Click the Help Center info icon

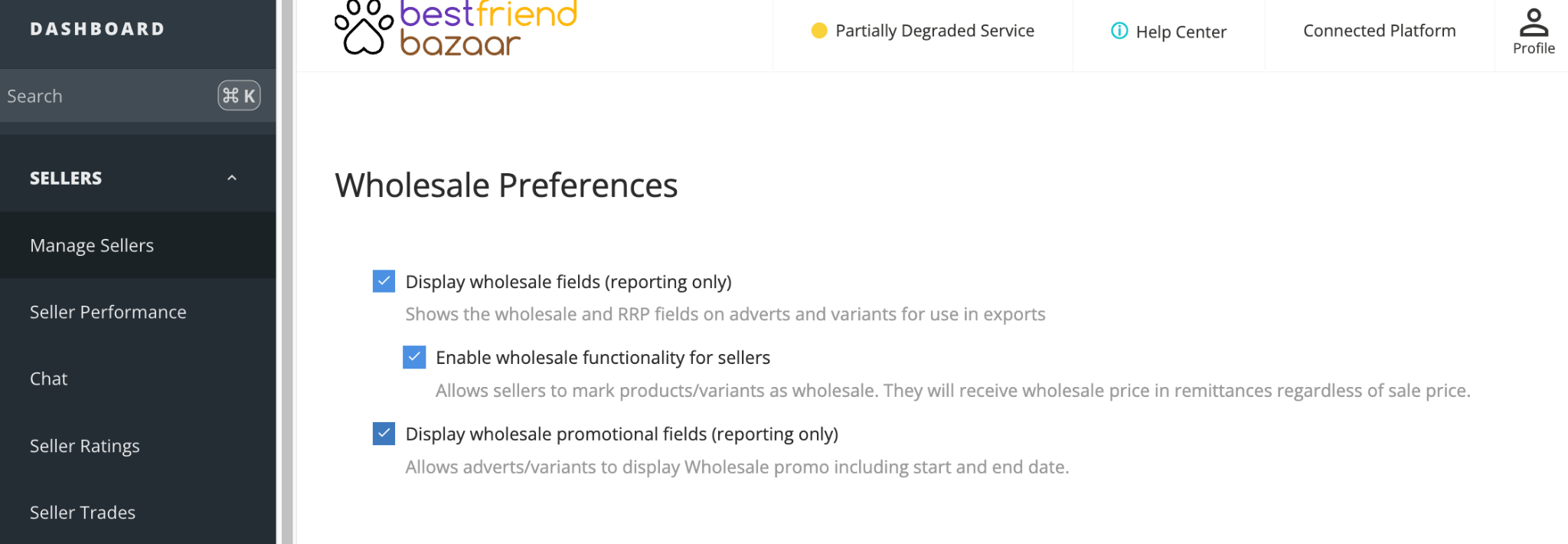(1119, 31)
